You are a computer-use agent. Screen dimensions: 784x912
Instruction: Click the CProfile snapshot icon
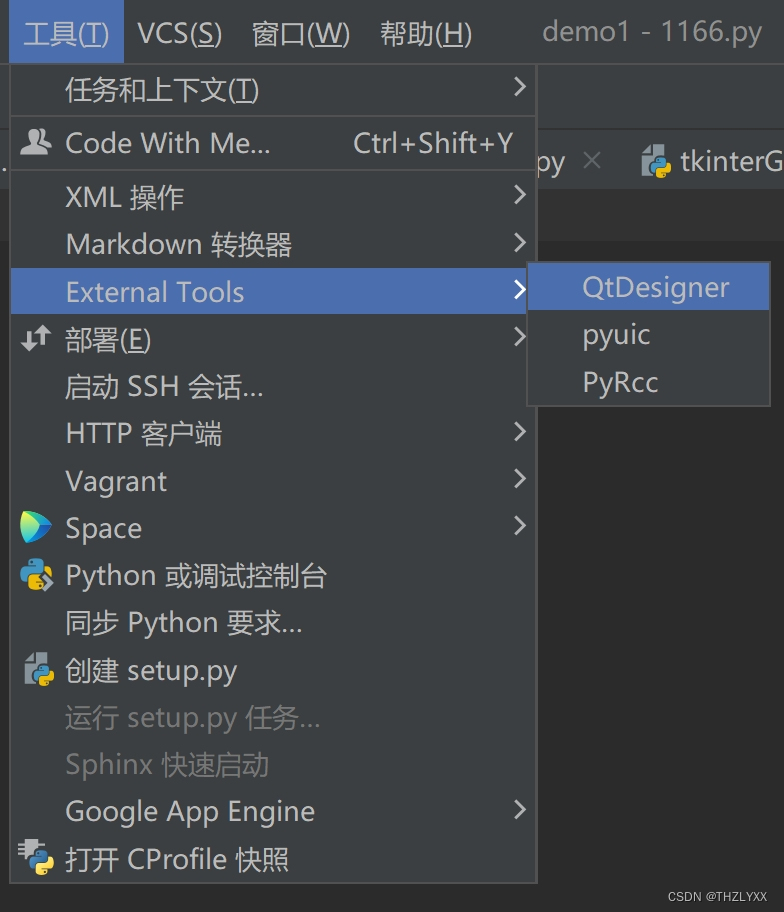tap(36, 858)
